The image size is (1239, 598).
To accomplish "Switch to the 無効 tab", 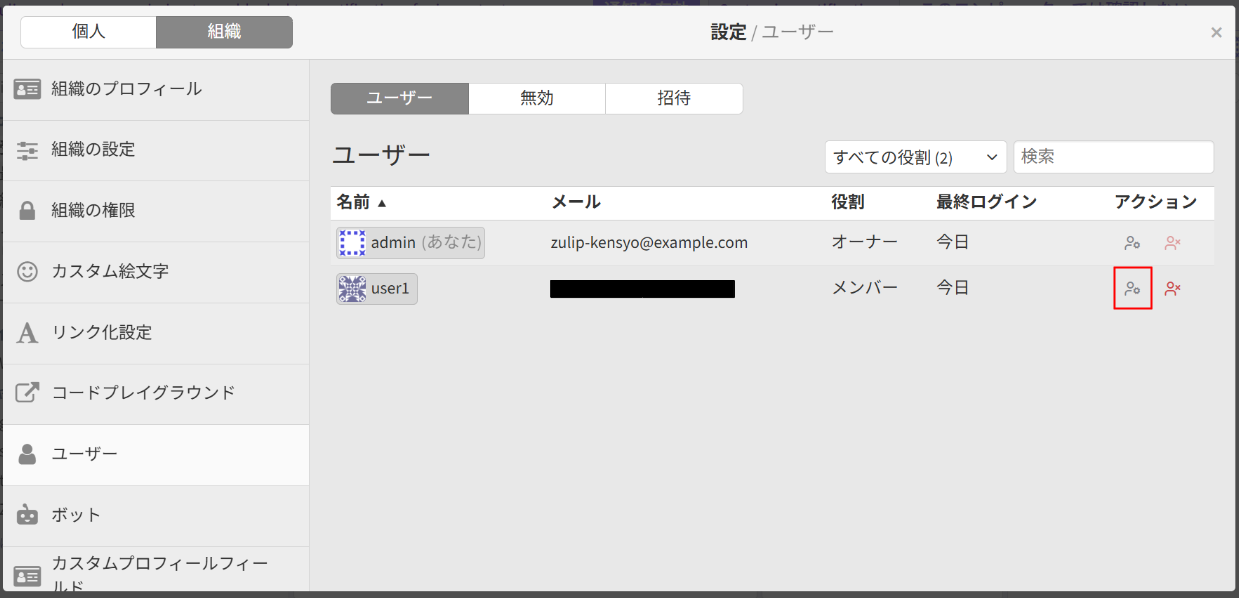I will (x=536, y=98).
